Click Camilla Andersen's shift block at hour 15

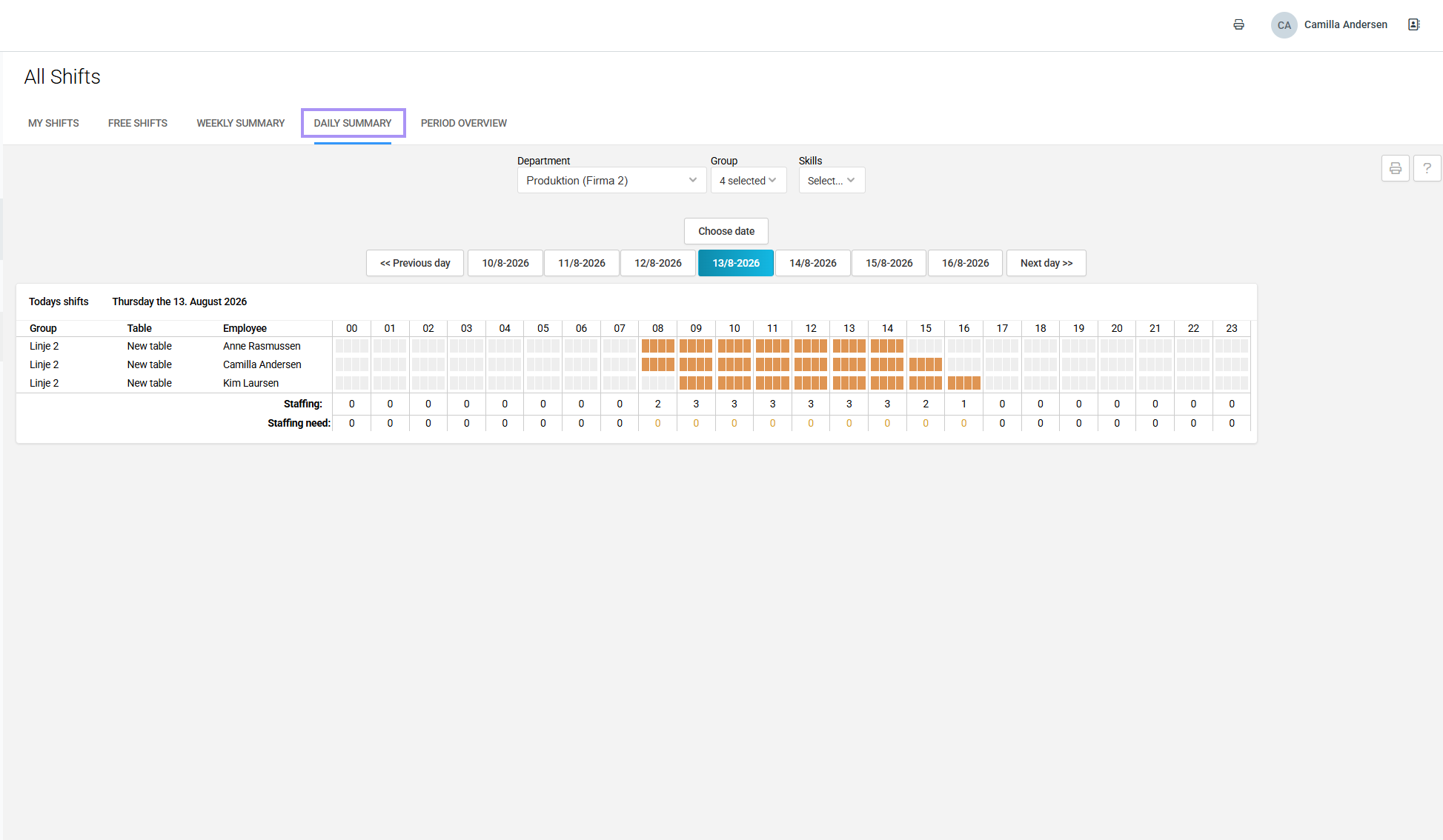926,364
